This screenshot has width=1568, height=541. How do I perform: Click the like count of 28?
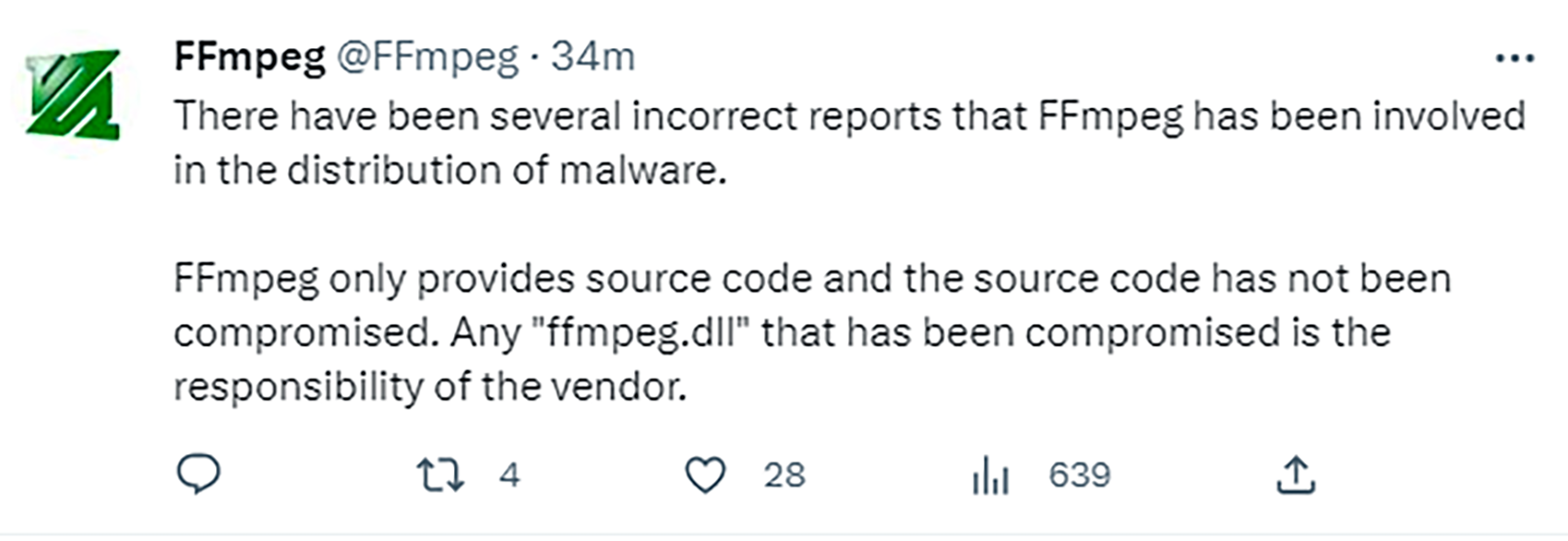tap(784, 475)
